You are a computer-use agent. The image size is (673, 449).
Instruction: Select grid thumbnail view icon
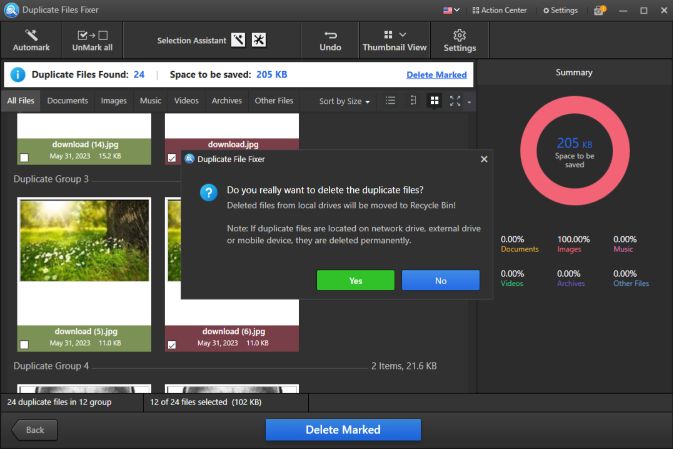click(x=434, y=101)
